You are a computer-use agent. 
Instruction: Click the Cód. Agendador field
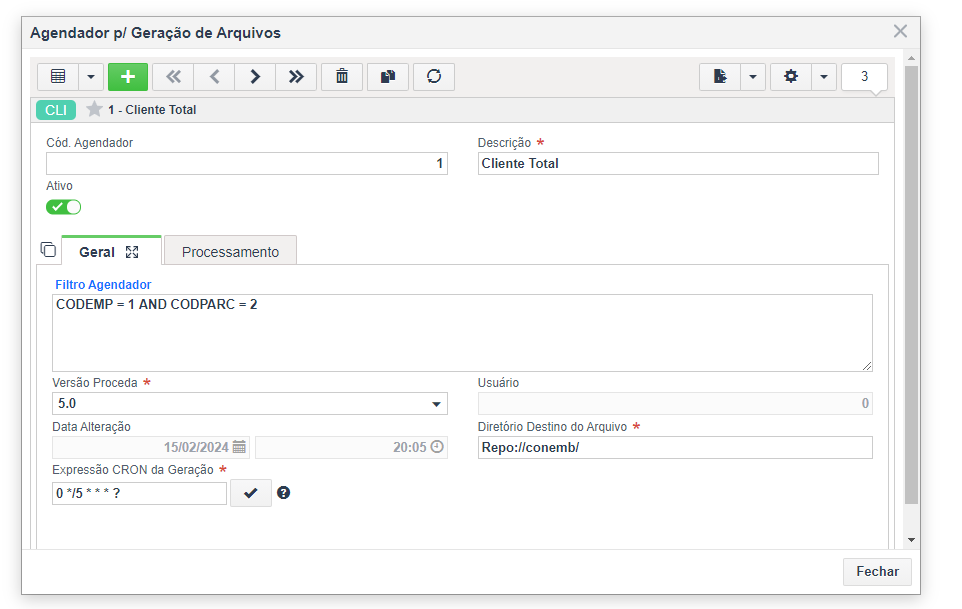click(x=247, y=164)
